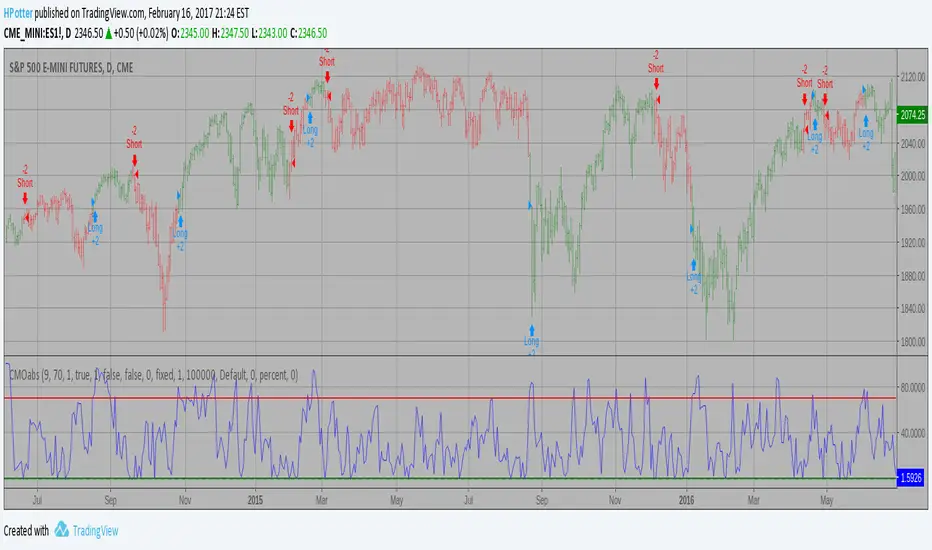Click the red Short arrow in early March 2015
The width and height of the screenshot is (932, 550).
[327, 77]
